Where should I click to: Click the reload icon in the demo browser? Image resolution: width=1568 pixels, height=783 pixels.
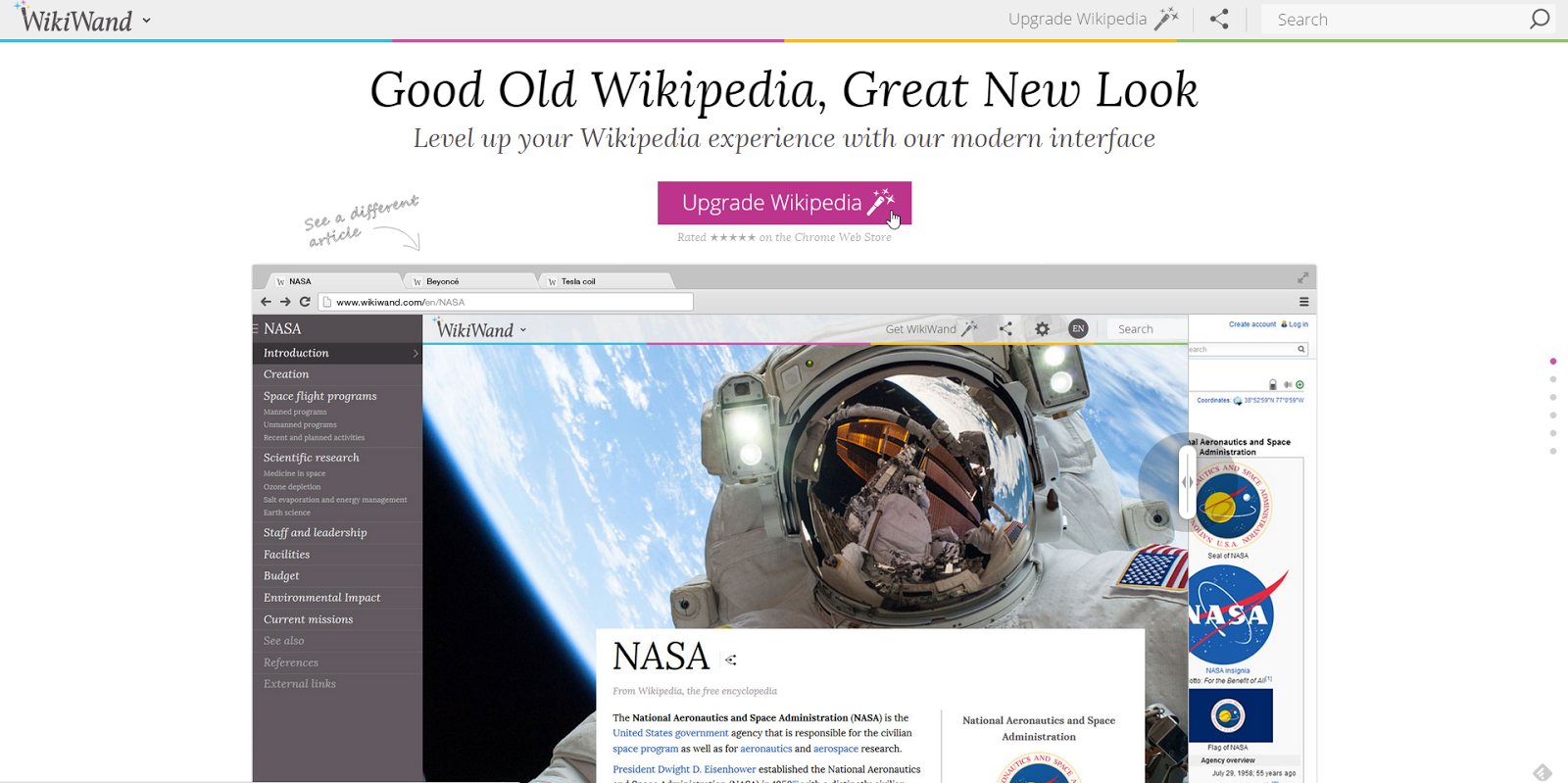point(305,302)
